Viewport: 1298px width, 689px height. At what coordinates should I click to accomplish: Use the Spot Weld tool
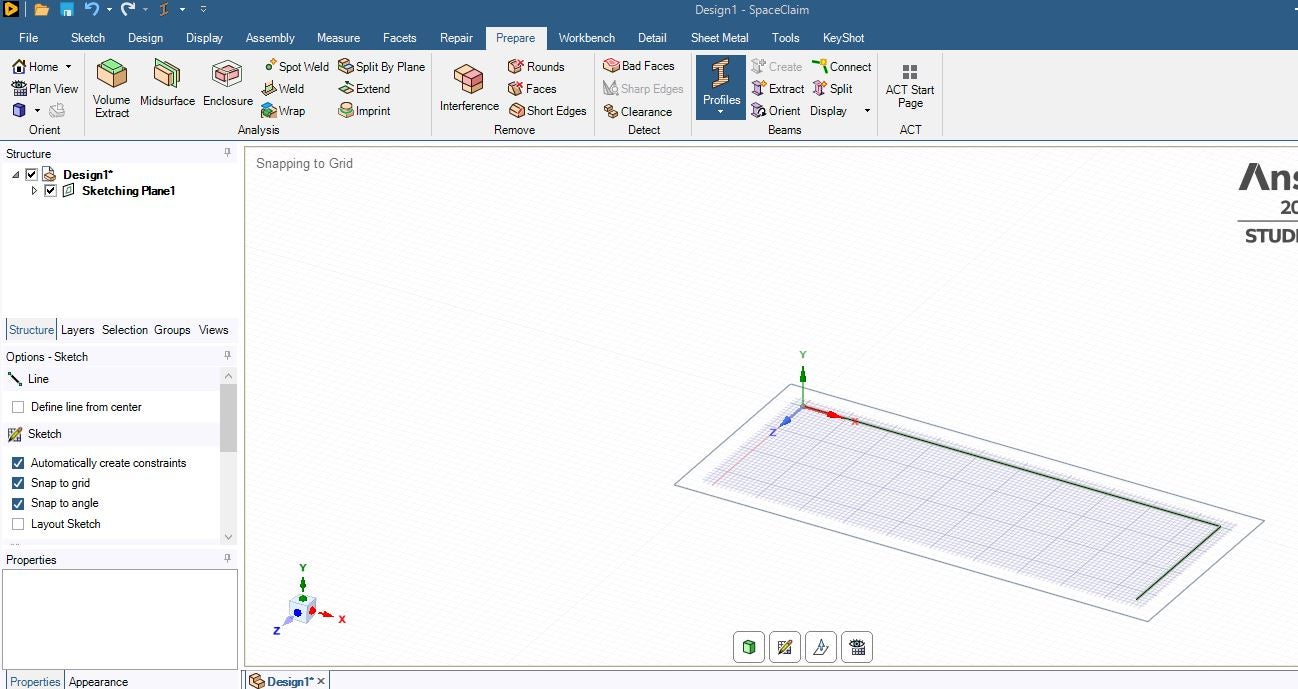pos(295,67)
